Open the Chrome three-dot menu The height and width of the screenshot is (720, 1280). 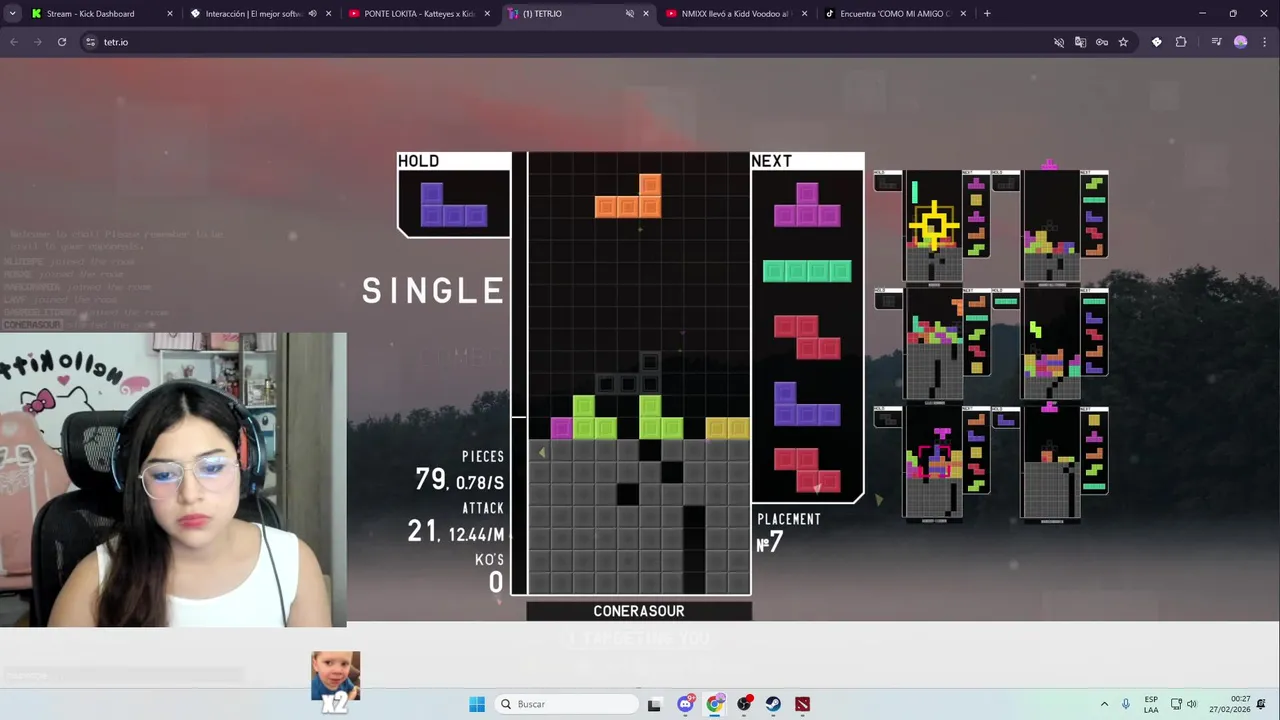pos(1262,42)
